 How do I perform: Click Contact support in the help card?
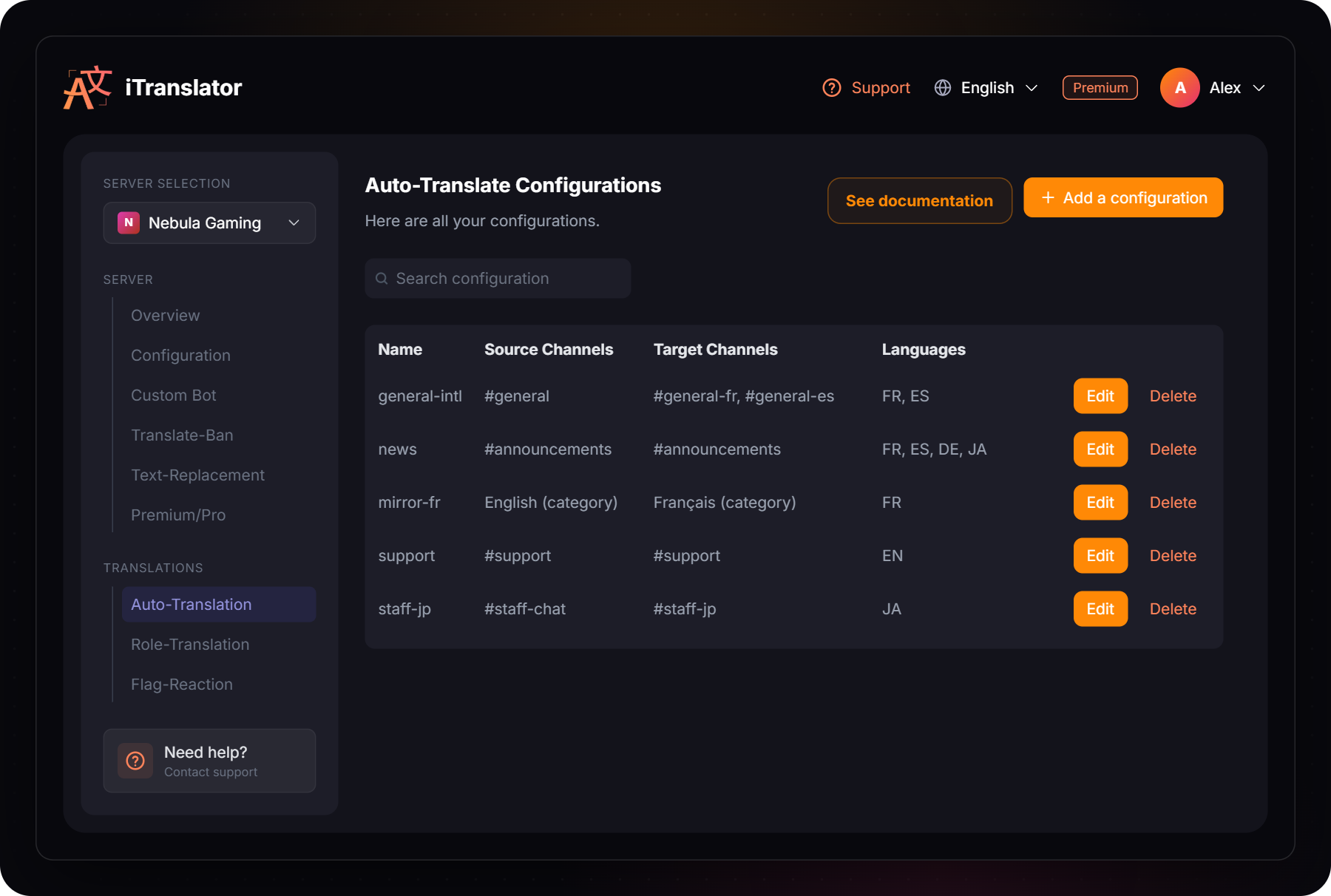211,772
